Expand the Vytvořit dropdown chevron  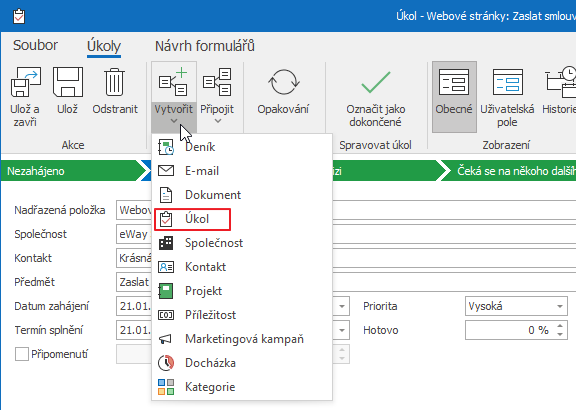(174, 121)
